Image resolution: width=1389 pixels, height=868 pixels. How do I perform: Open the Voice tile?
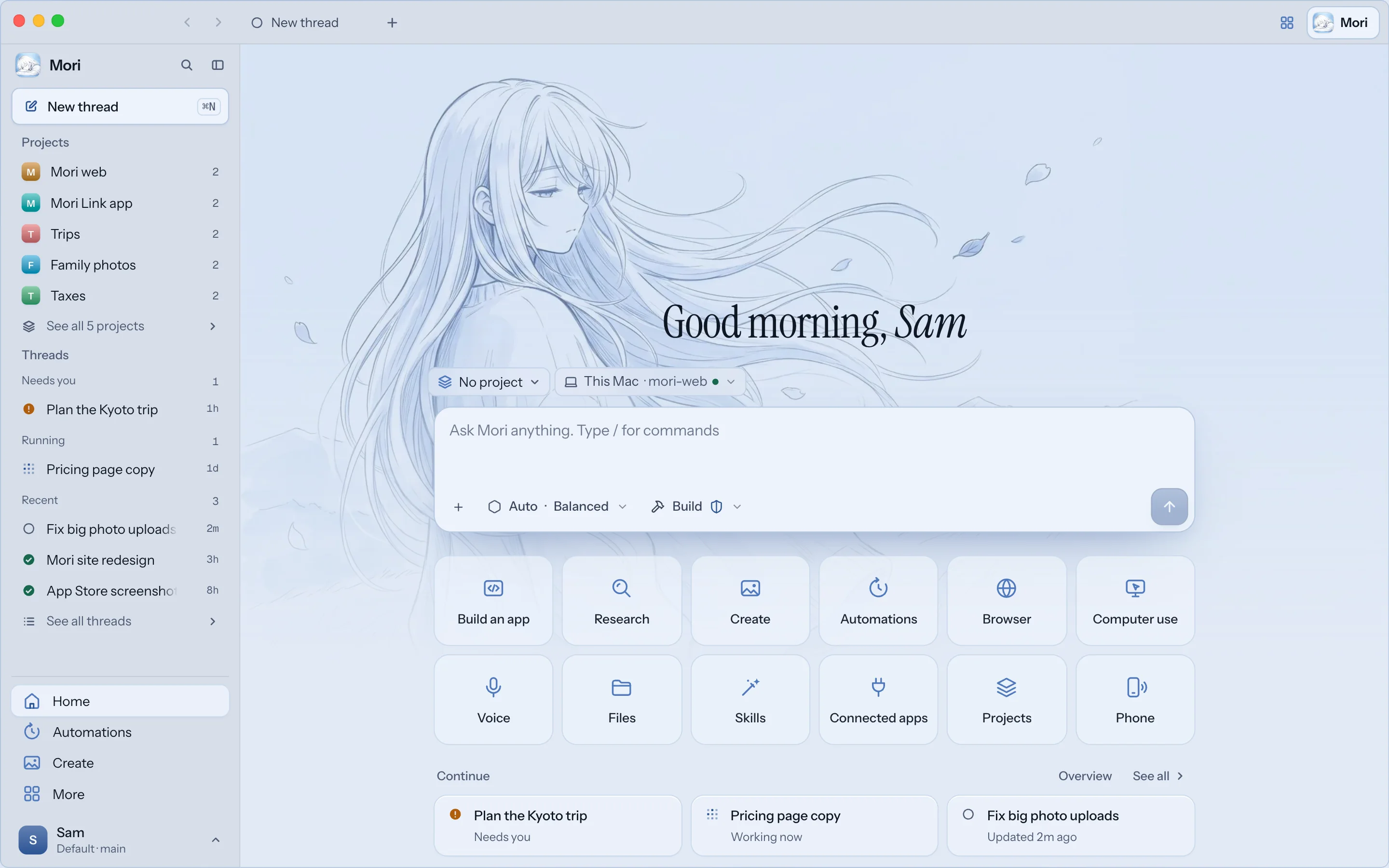click(x=493, y=699)
